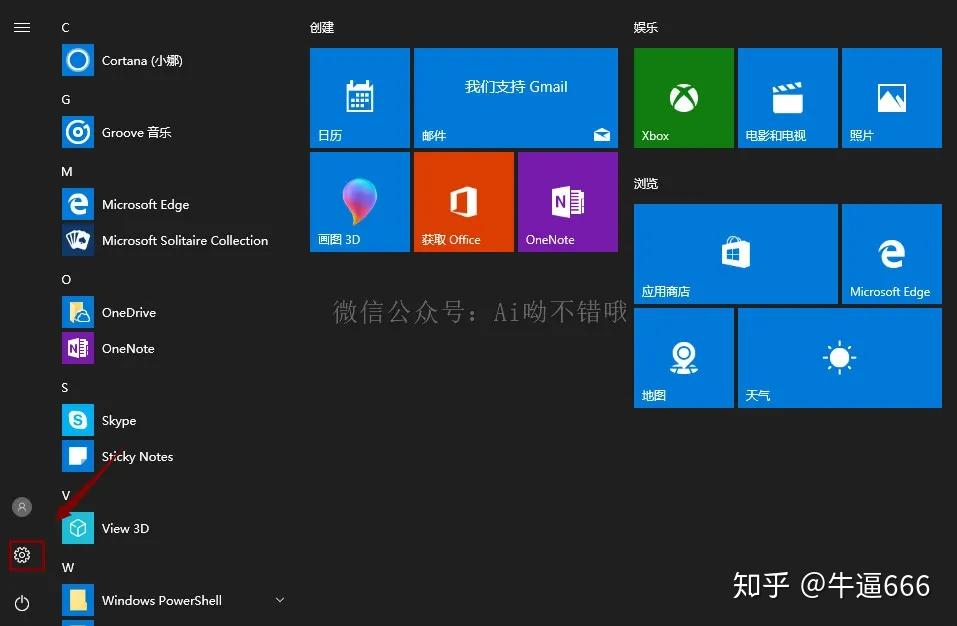957x626 pixels.
Task: Launch View 3D
Action: (124, 528)
